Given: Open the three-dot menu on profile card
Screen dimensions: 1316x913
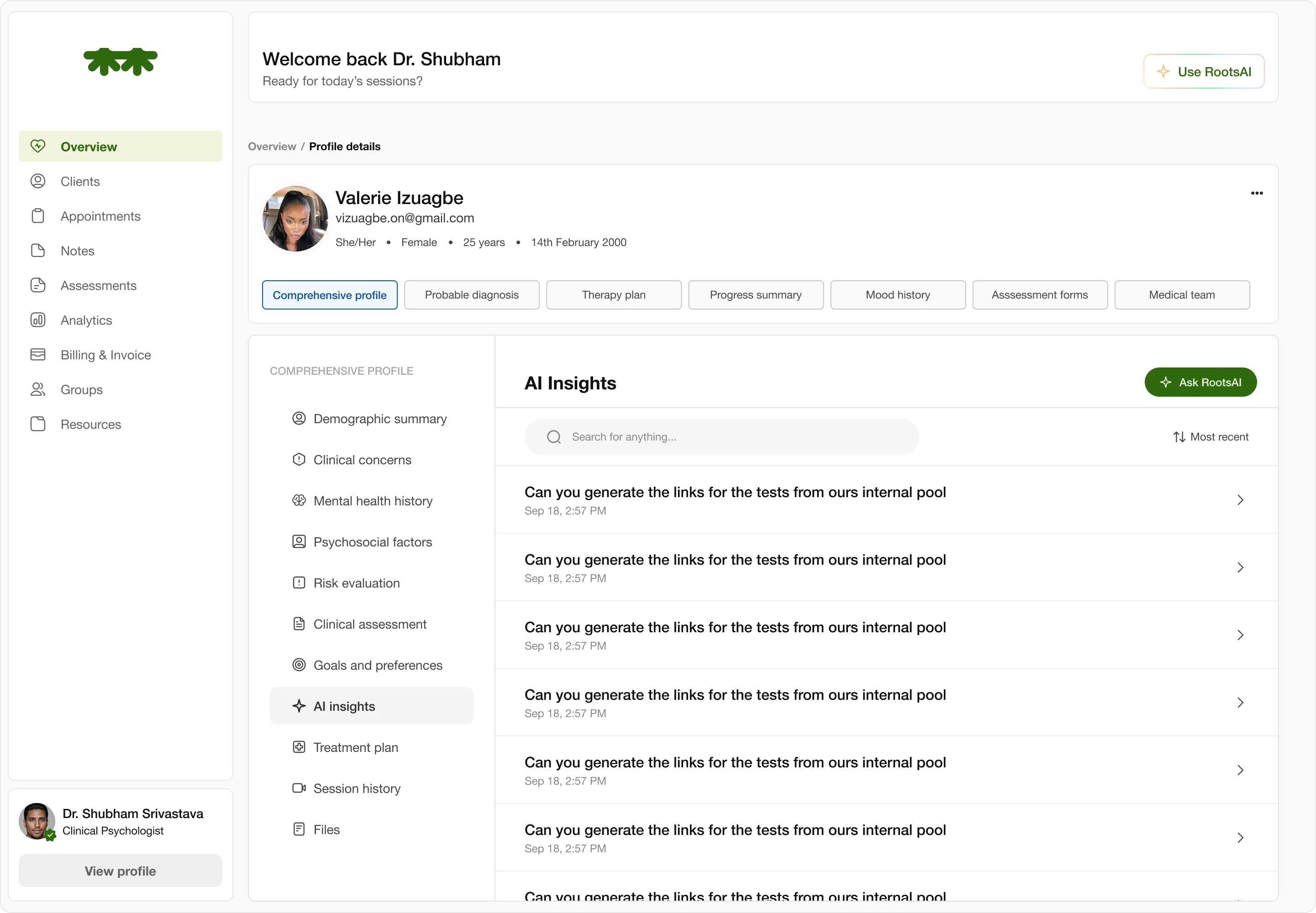Looking at the screenshot, I should (1257, 193).
